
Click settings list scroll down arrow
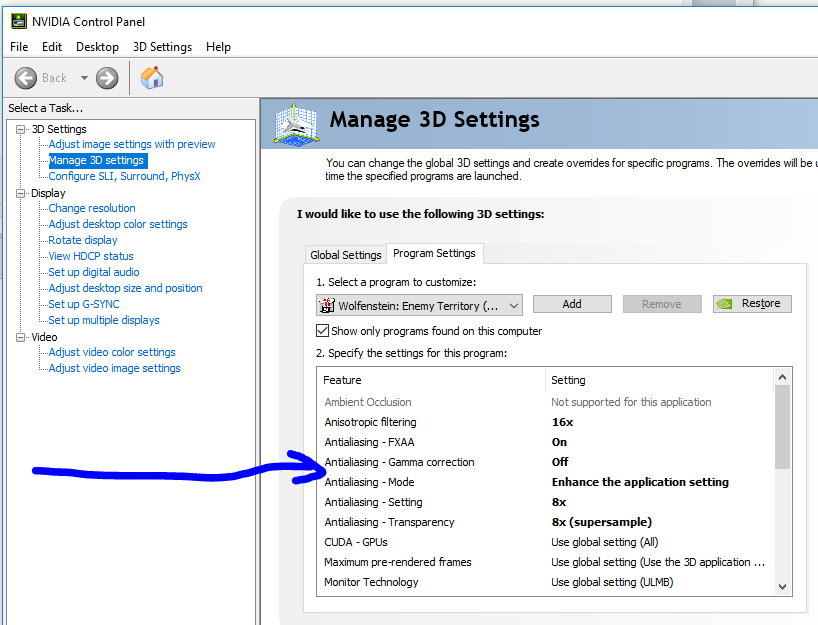coord(782,586)
